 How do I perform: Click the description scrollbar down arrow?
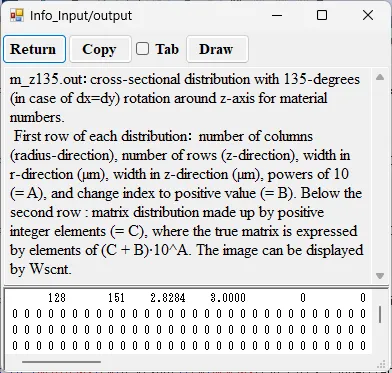coord(380,276)
